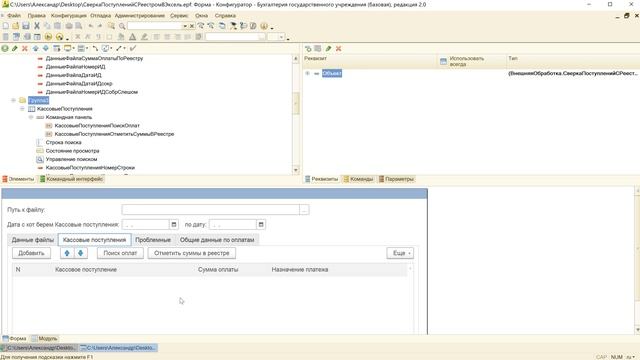
Task: Open the Администрирование menu
Action: coord(140,16)
